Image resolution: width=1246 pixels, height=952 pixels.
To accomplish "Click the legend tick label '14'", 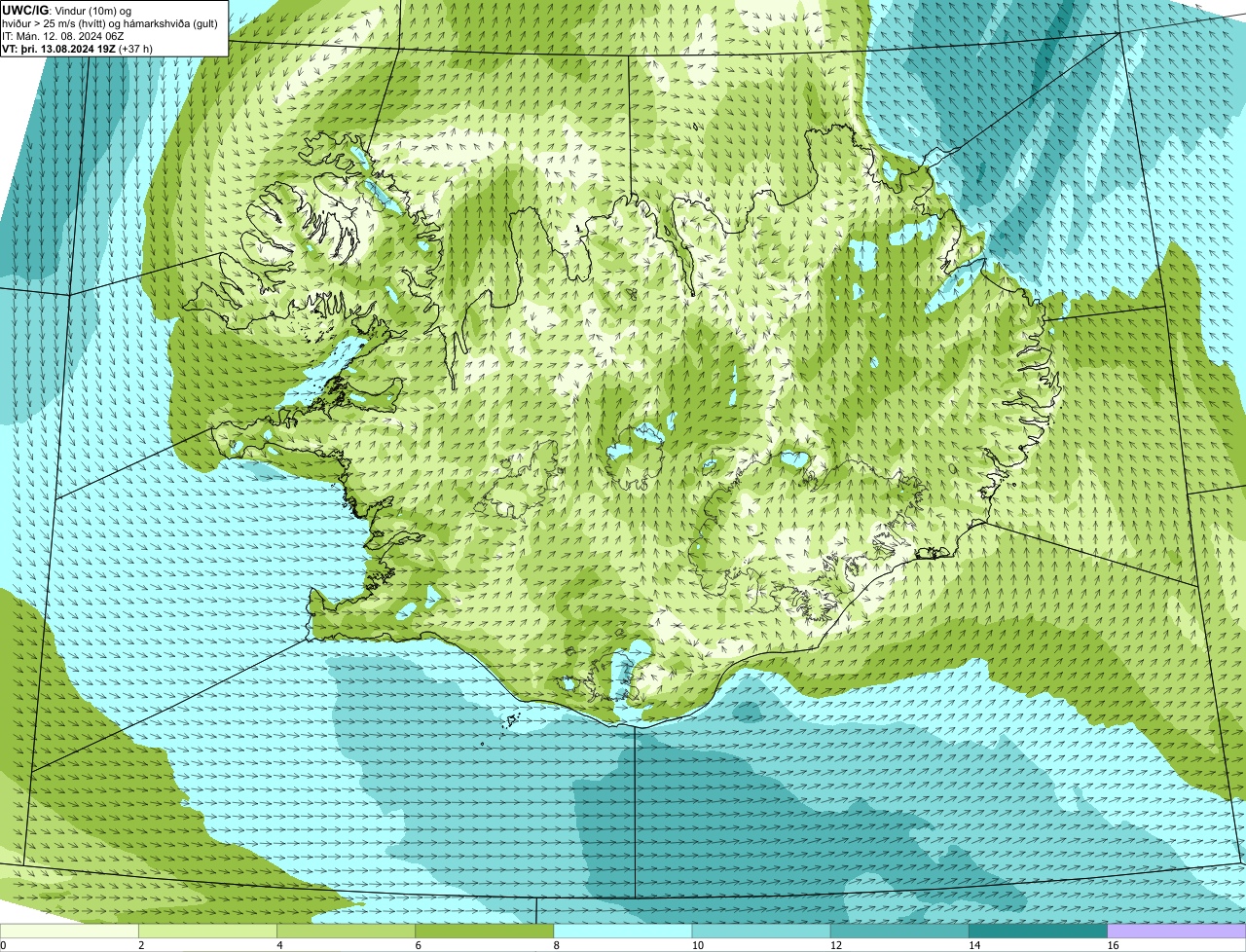I will tap(974, 945).
